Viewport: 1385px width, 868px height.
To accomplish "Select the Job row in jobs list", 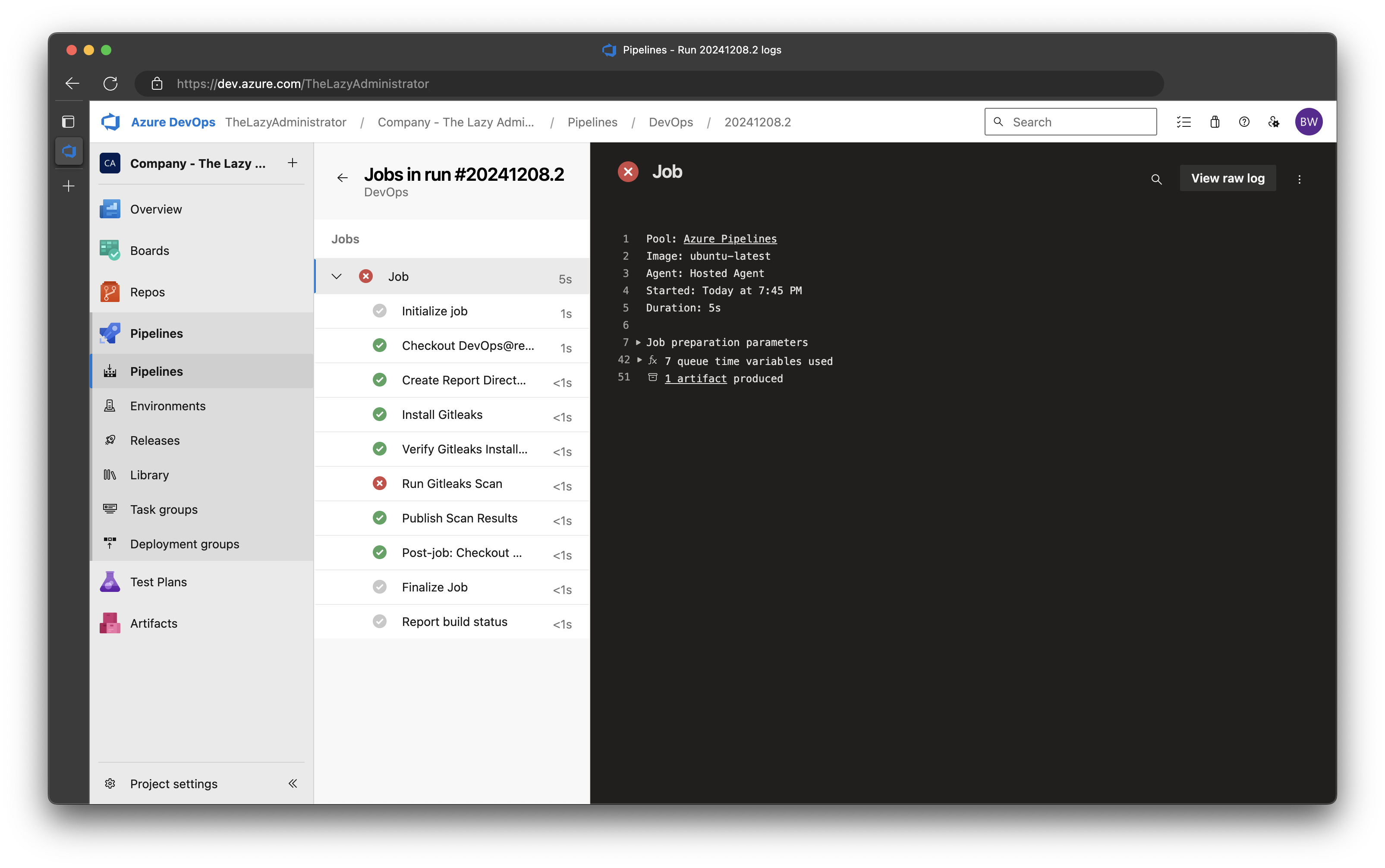I will 452,276.
